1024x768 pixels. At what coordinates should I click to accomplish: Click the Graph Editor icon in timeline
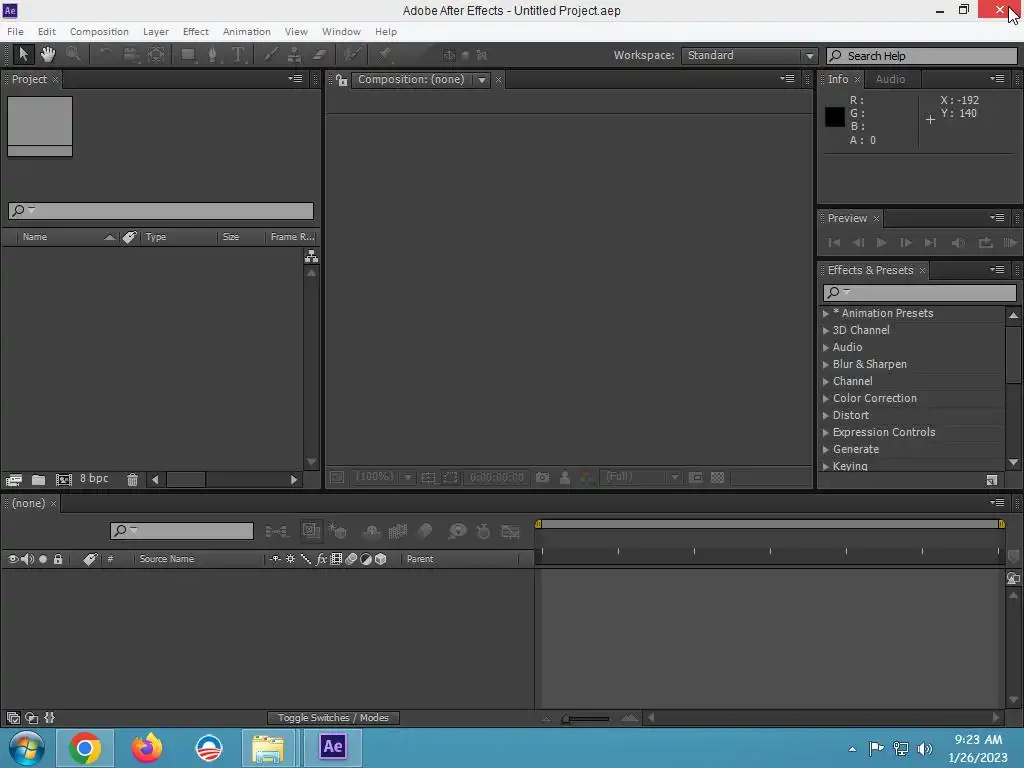(510, 532)
